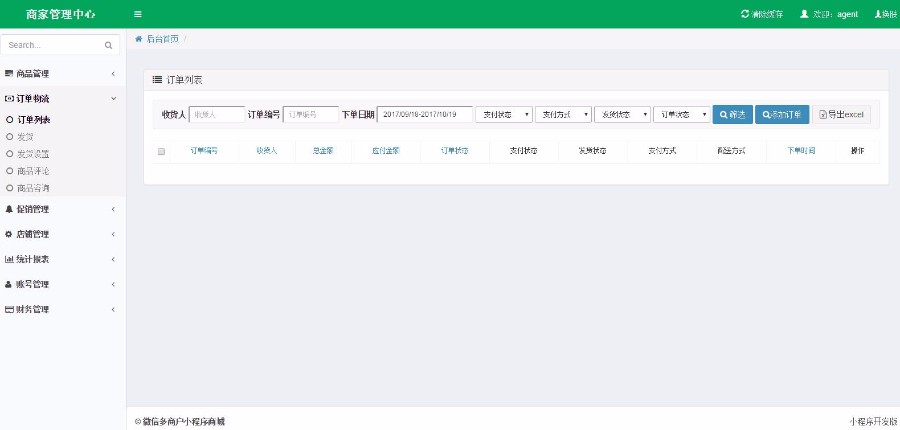Tick the select-all checkbox in table header
Viewport: 900px width, 430px height.
coord(161,152)
